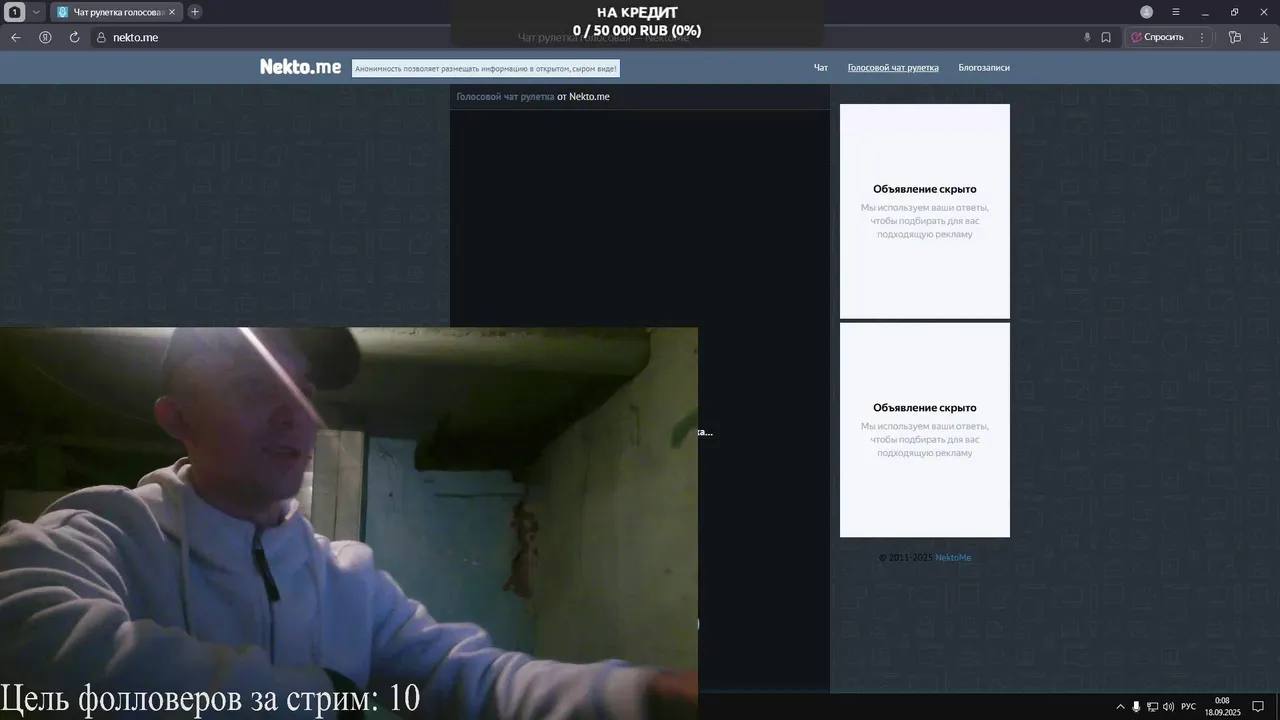The height and width of the screenshot is (720, 1280).
Task: Open the Yandex home button
Action: click(45, 37)
